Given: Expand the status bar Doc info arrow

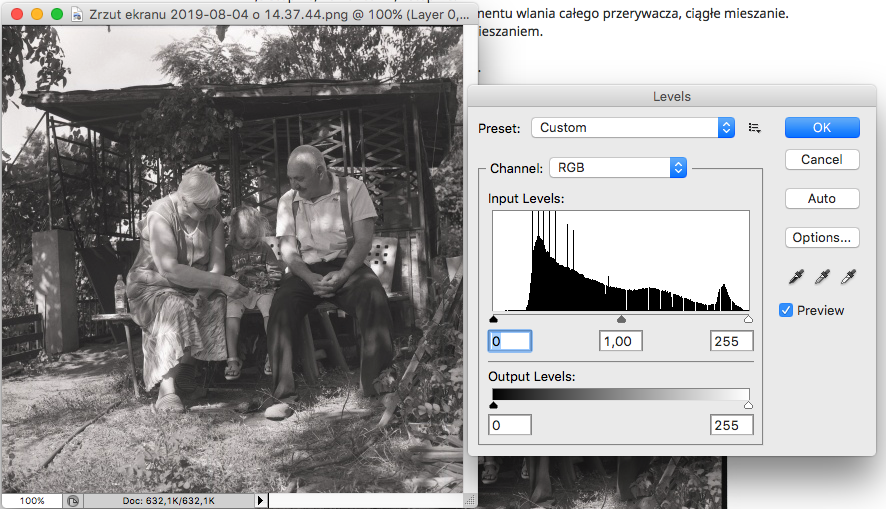Looking at the screenshot, I should [261, 500].
